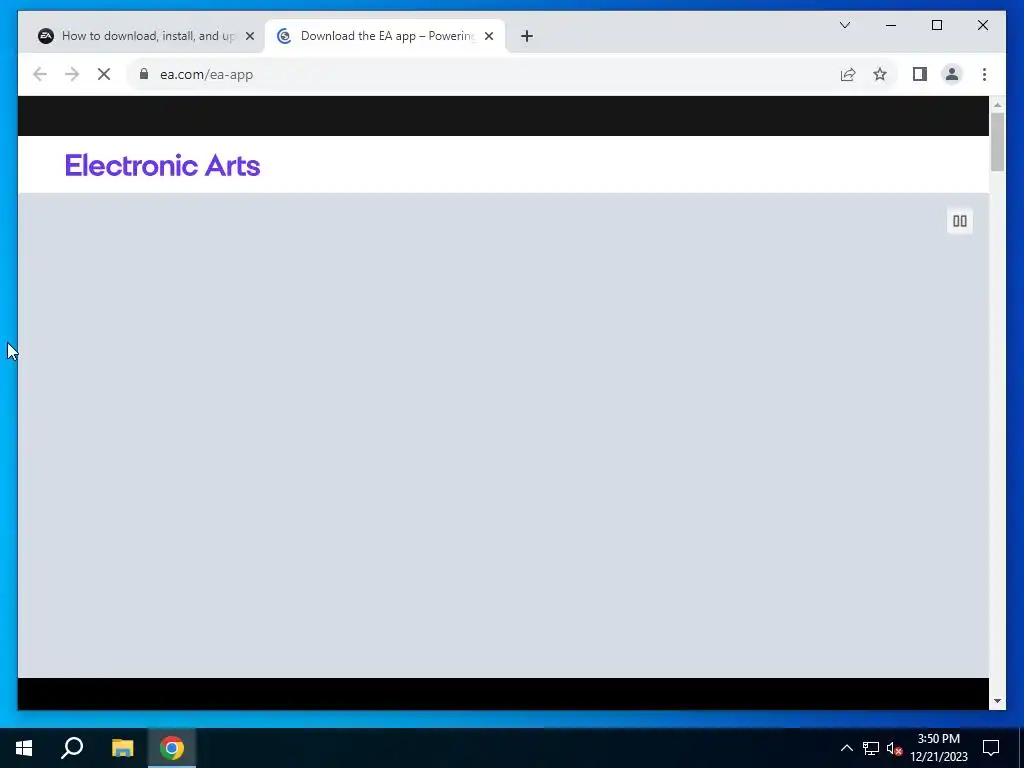Image resolution: width=1024 pixels, height=768 pixels.
Task: Close the Chrome window
Action: pyautogui.click(x=982, y=25)
